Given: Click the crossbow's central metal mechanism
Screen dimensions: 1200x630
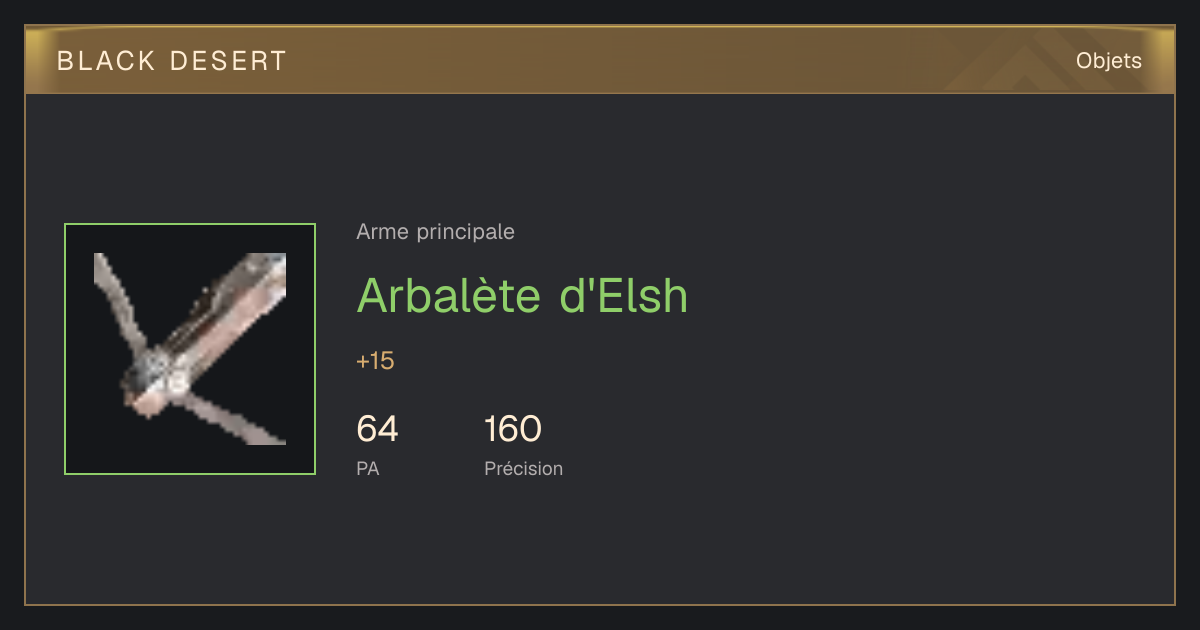Looking at the screenshot, I should pos(160,373).
